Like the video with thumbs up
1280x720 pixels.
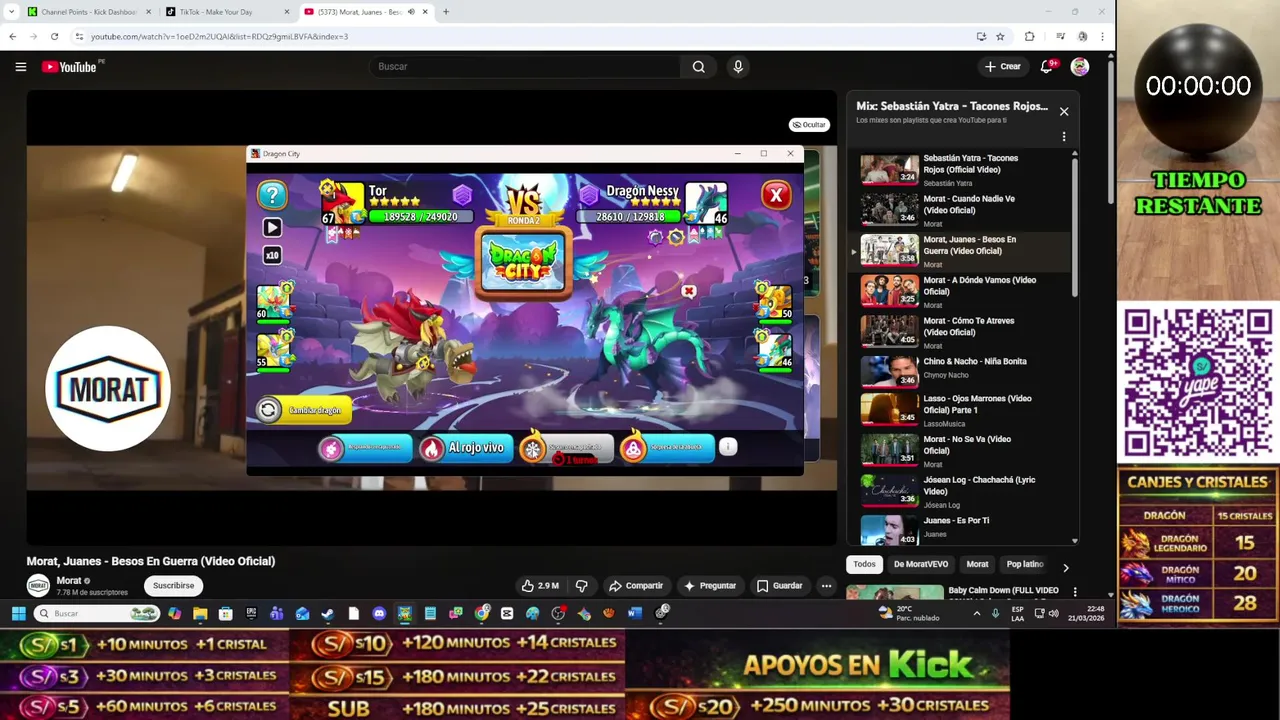(540, 586)
